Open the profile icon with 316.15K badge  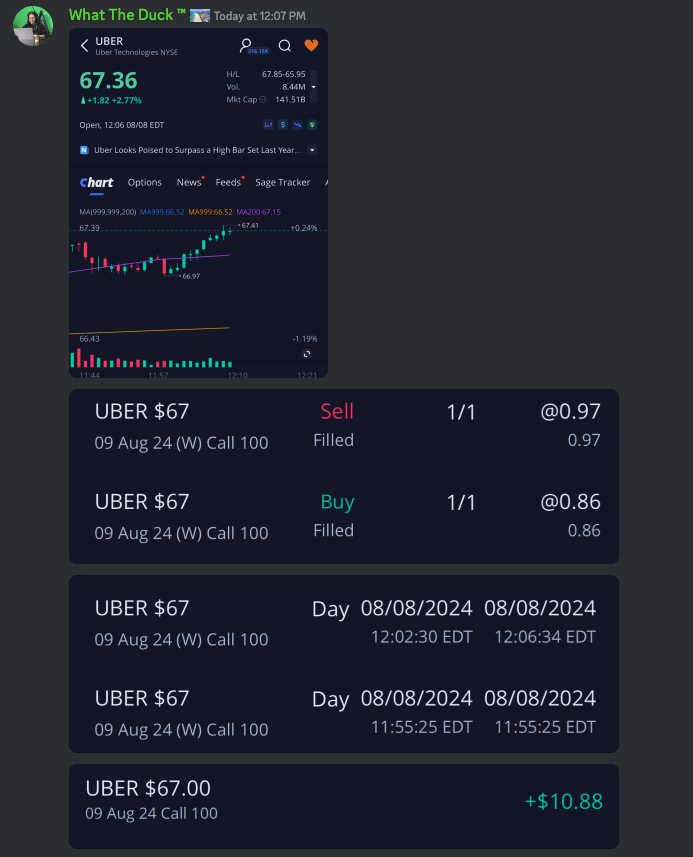pos(246,45)
